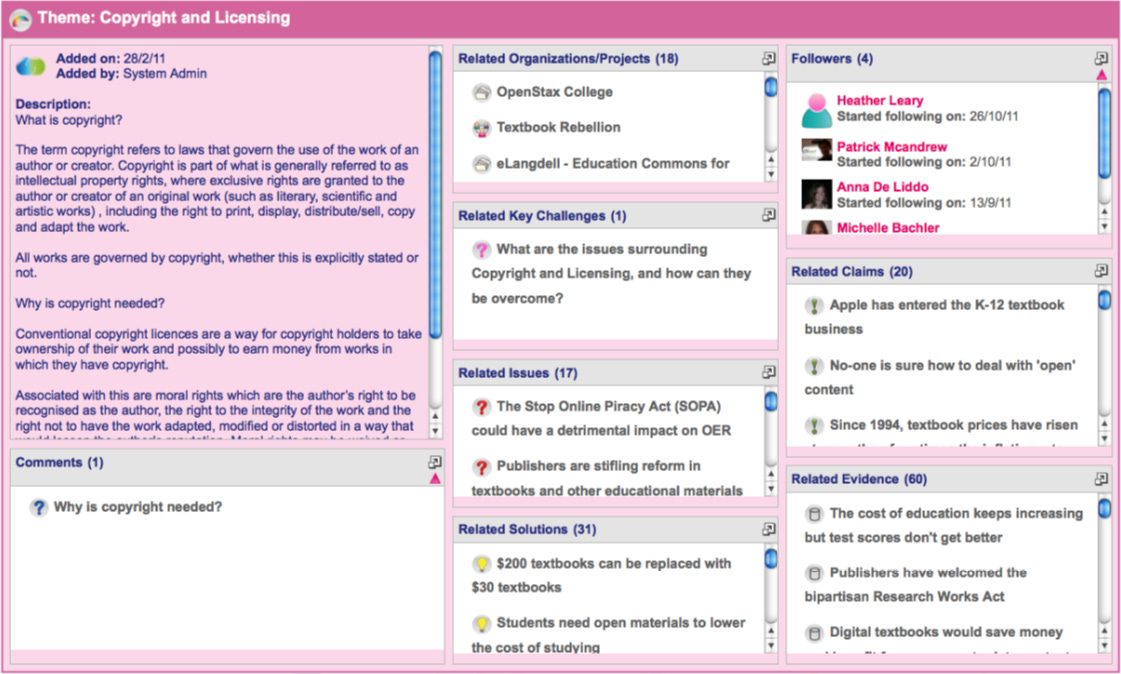This screenshot has height=674, width=1121.
Task: Open $200 textbooks replaced with $30 solution
Action: (601, 575)
